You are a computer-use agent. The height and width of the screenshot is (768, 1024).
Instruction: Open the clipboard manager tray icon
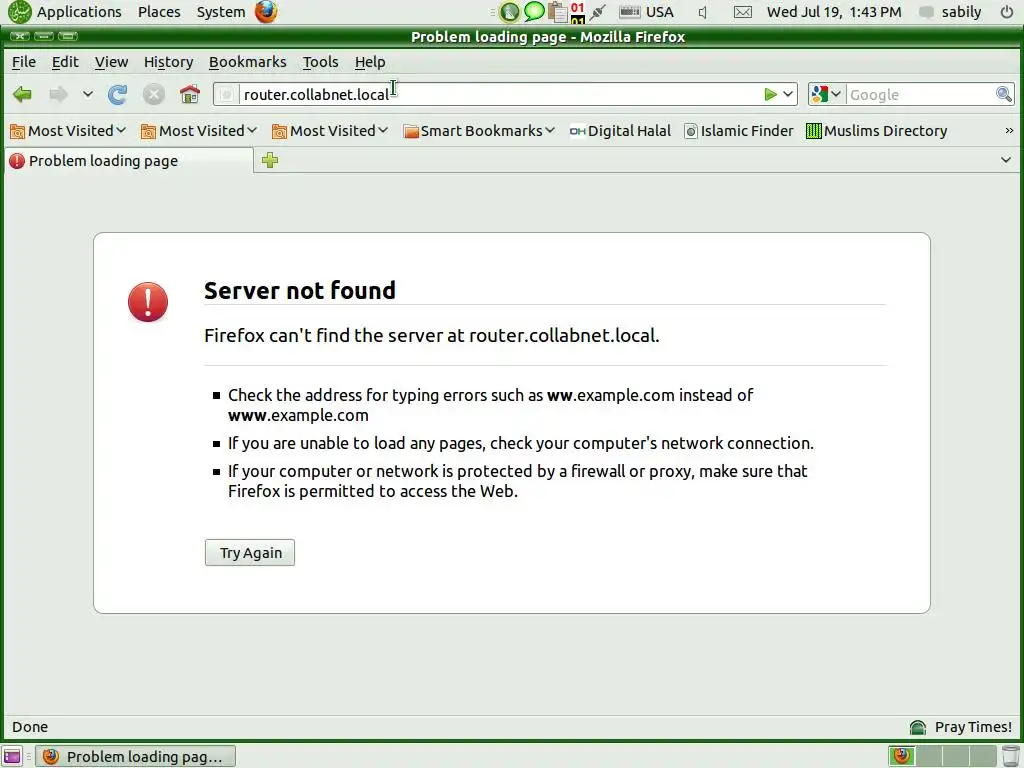coord(557,12)
